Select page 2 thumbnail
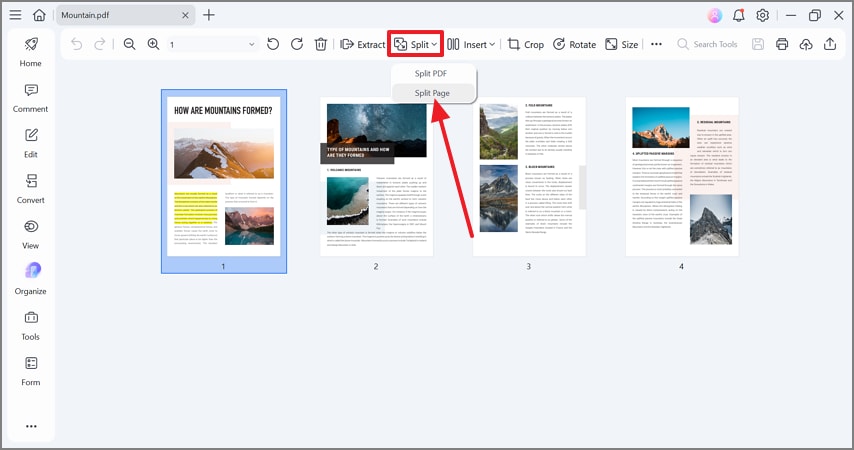Image resolution: width=854 pixels, height=450 pixels. [376, 177]
